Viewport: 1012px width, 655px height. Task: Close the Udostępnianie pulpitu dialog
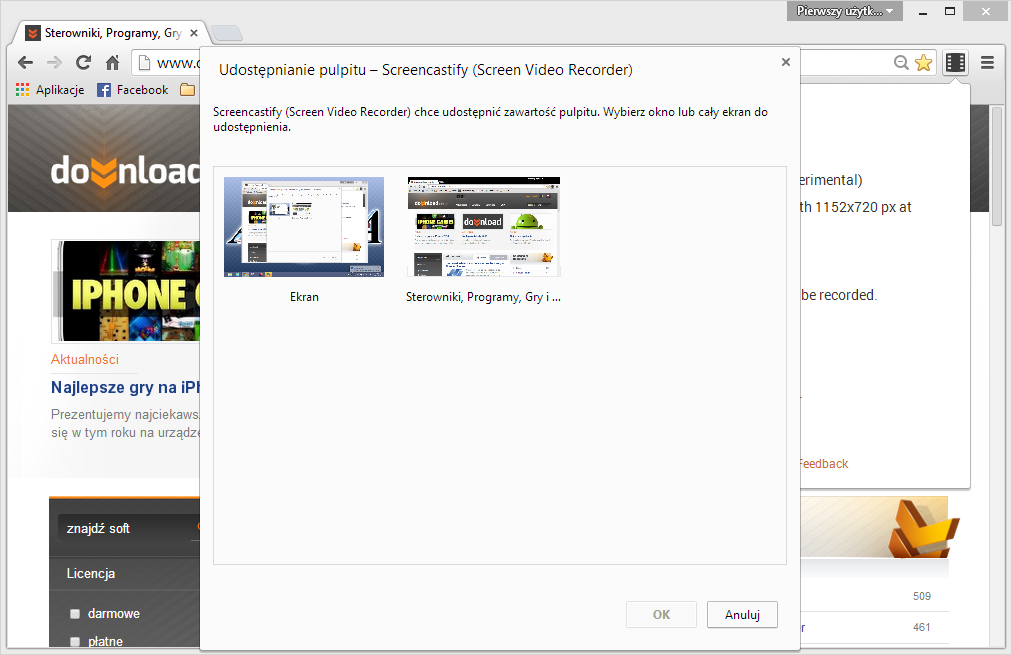[785, 62]
